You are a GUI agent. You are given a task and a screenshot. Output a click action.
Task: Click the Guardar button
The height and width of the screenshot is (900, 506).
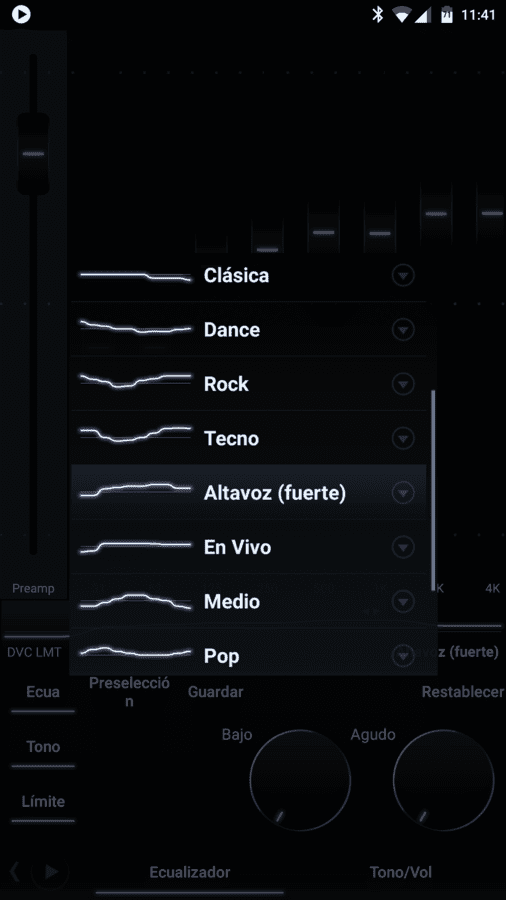pyautogui.click(x=216, y=692)
